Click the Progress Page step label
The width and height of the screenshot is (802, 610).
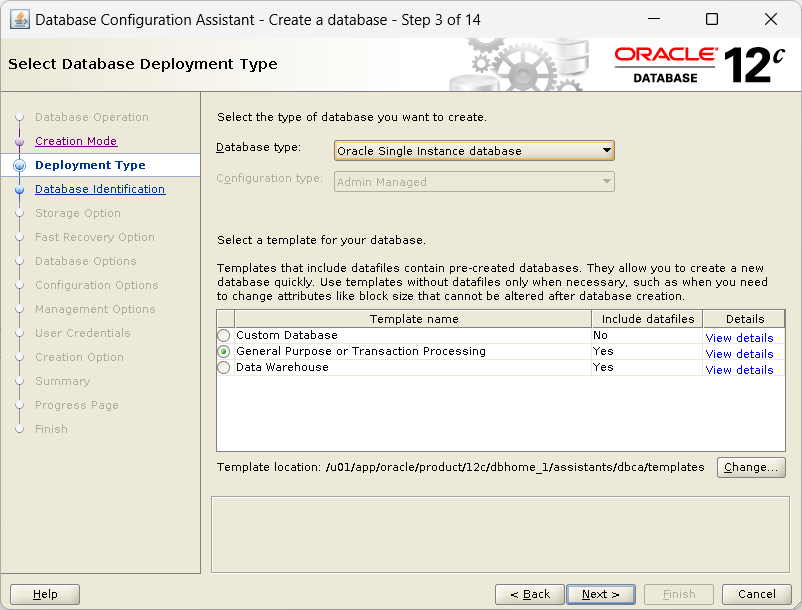click(77, 405)
